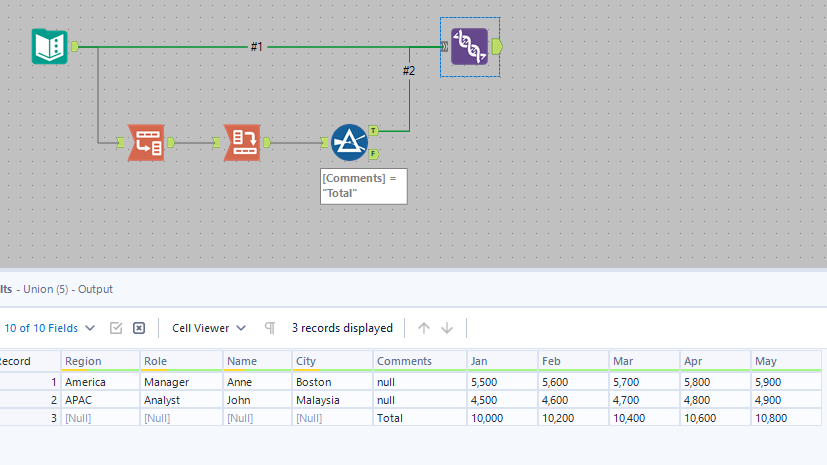Image resolution: width=827 pixels, height=465 pixels.
Task: Click the first orange tool's output anchor
Action: pyautogui.click(x=171, y=142)
